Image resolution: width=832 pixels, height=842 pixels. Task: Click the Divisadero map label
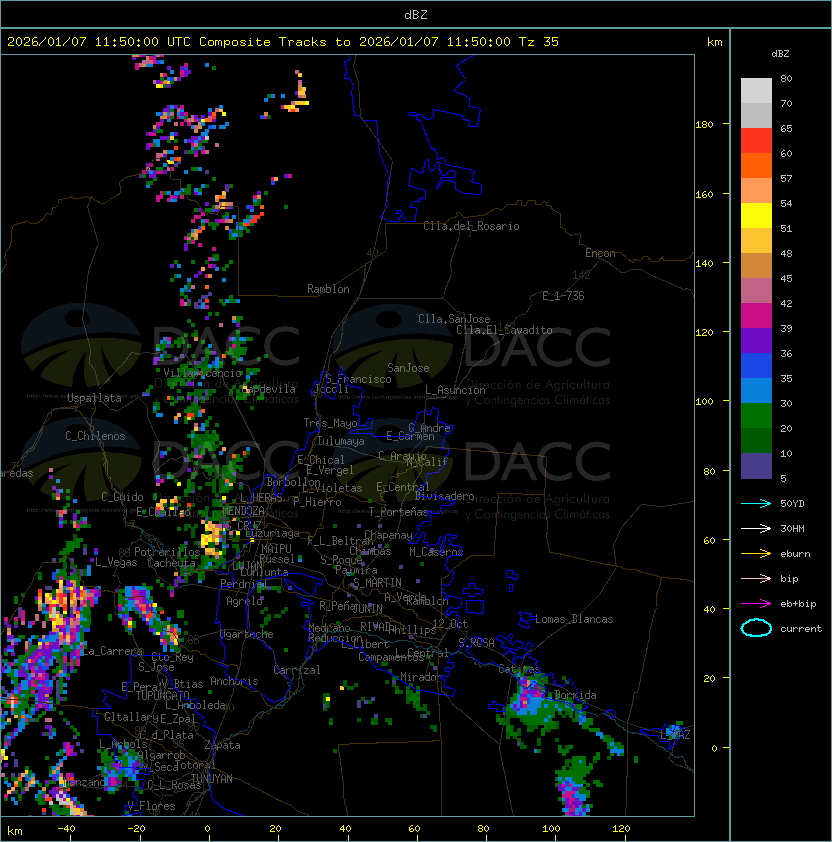pyautogui.click(x=445, y=496)
